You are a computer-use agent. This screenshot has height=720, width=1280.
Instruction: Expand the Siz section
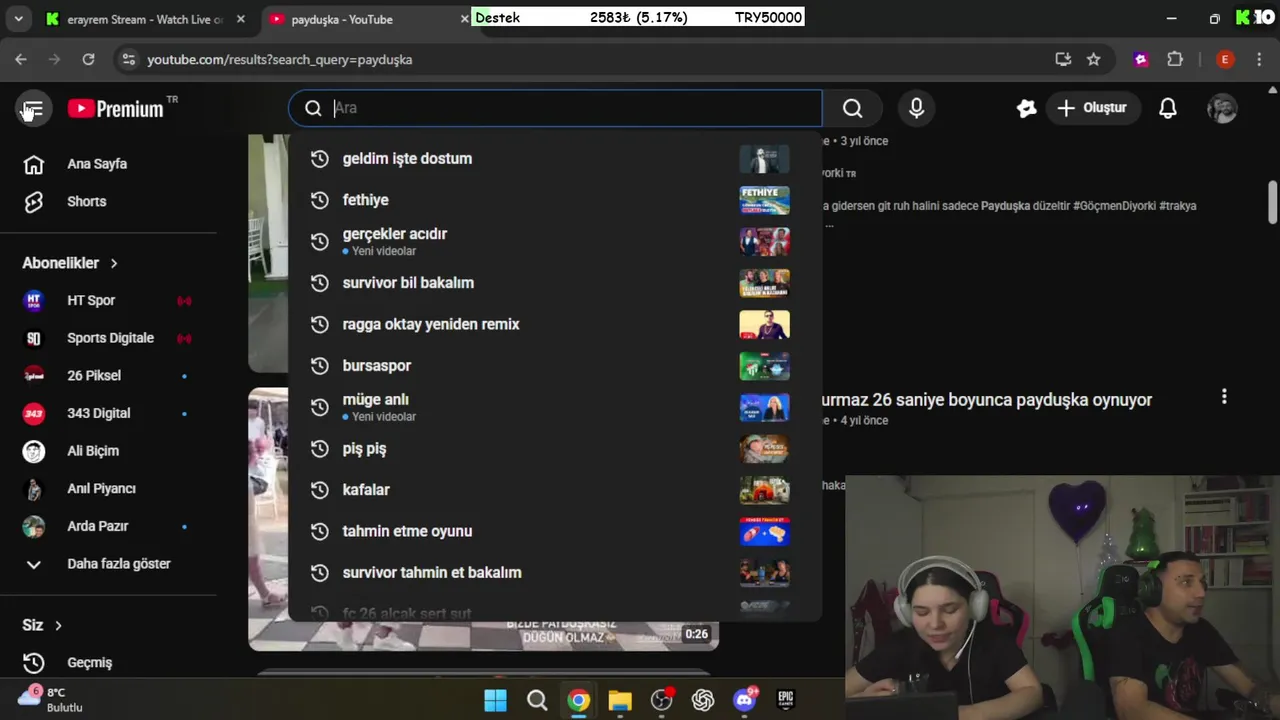(43, 625)
